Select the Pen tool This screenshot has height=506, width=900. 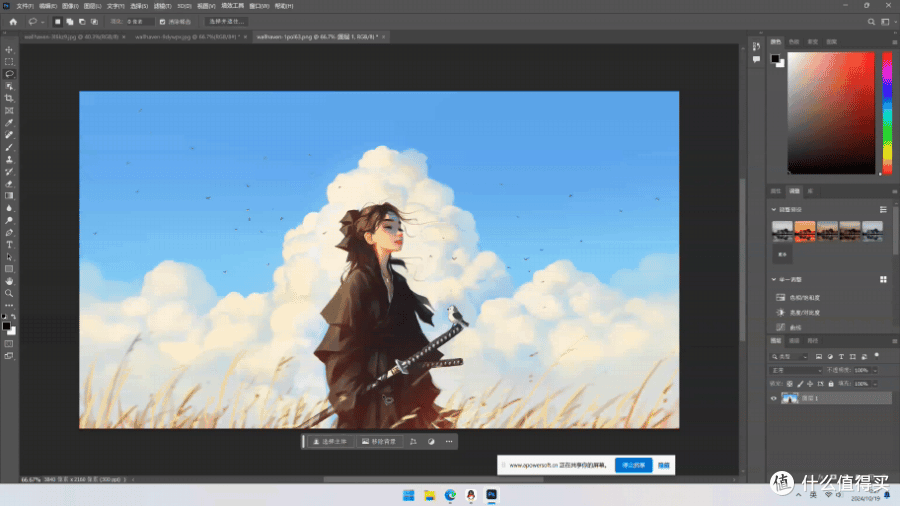pos(9,233)
